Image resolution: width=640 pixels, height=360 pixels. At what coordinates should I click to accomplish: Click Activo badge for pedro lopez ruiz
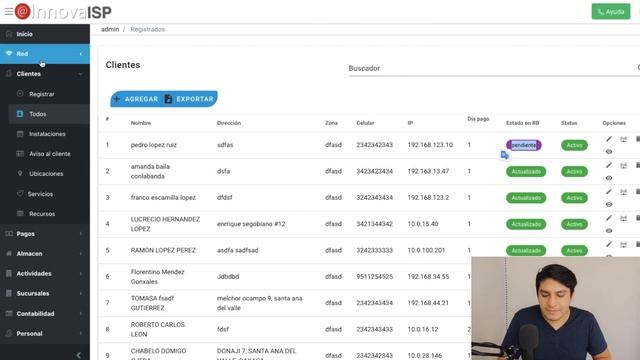tap(574, 145)
